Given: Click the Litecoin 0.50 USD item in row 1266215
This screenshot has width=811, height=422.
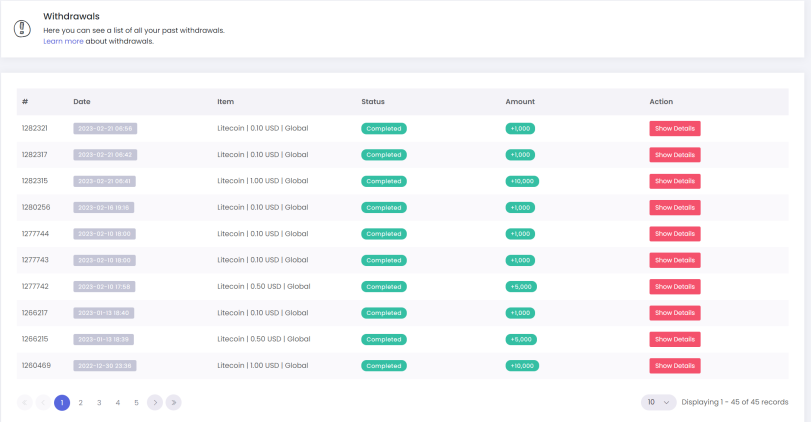Looking at the screenshot, I should click(x=264, y=339).
